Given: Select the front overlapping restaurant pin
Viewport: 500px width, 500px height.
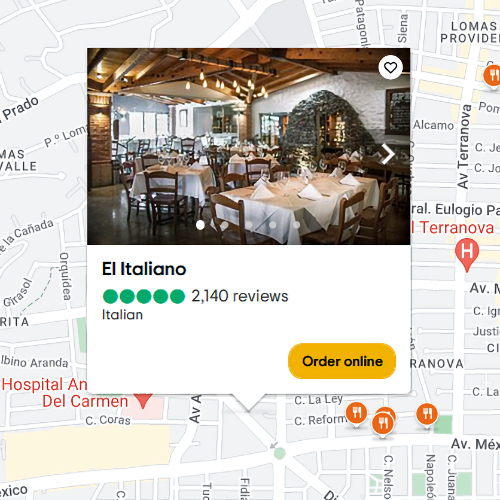Looking at the screenshot, I should [x=383, y=425].
